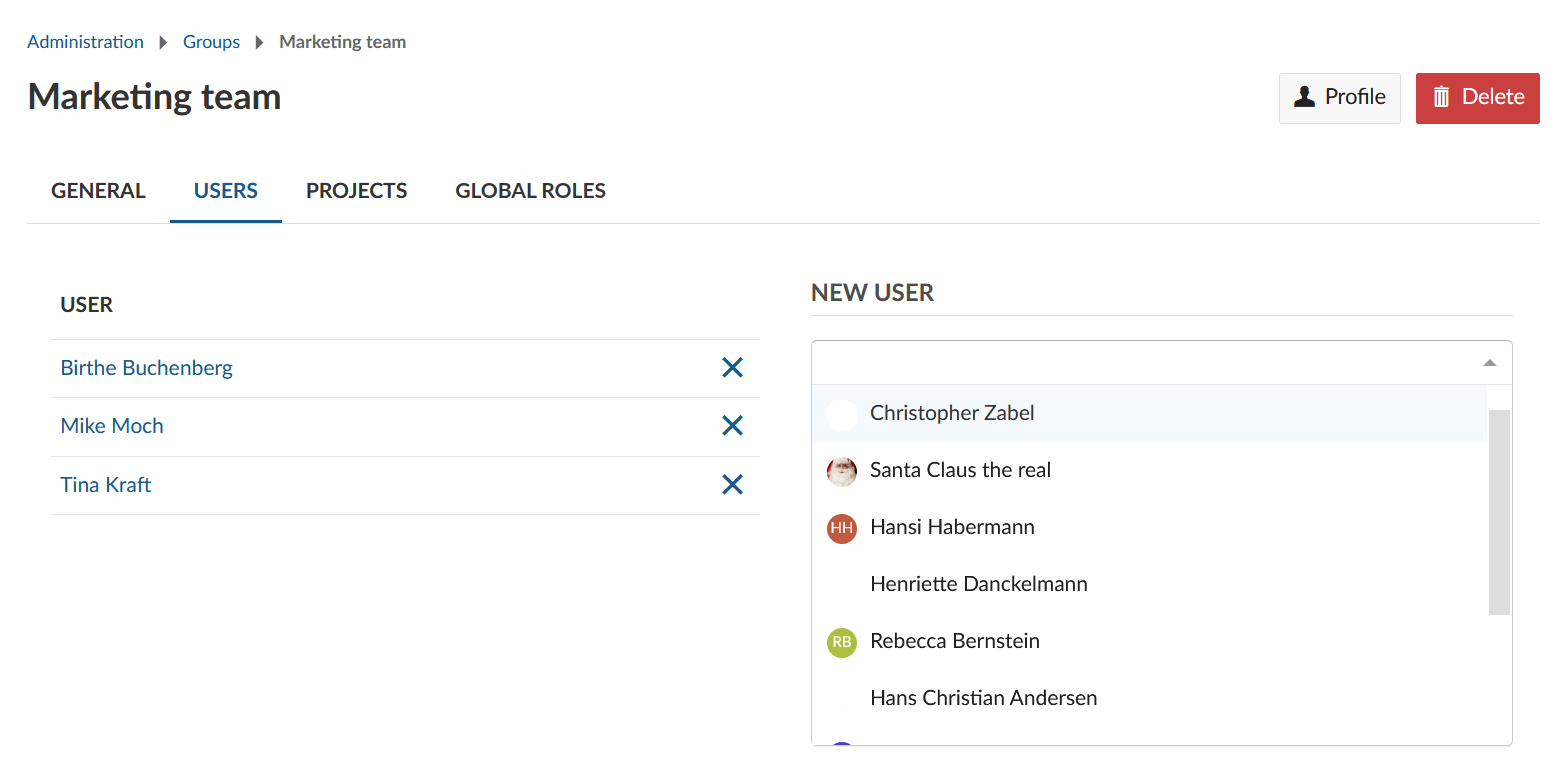1554x768 pixels.
Task: Click the RB avatar for Rebecca Bernstein
Action: click(x=842, y=642)
